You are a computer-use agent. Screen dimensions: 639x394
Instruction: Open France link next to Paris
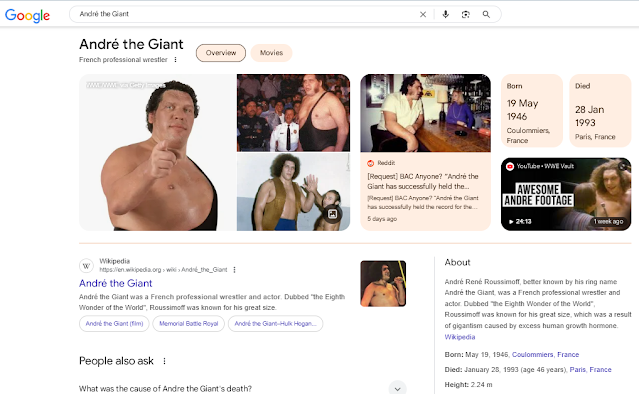[600, 370]
